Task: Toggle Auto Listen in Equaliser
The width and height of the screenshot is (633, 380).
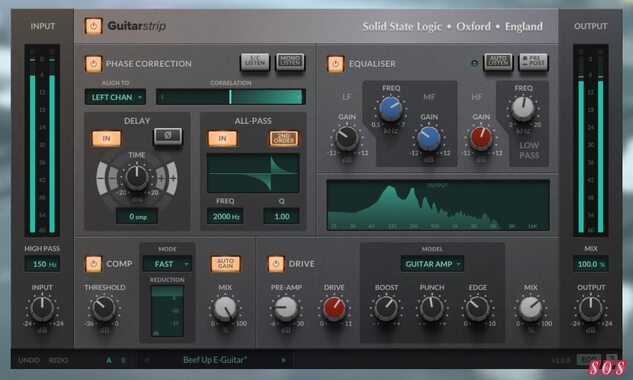Action: [498, 62]
